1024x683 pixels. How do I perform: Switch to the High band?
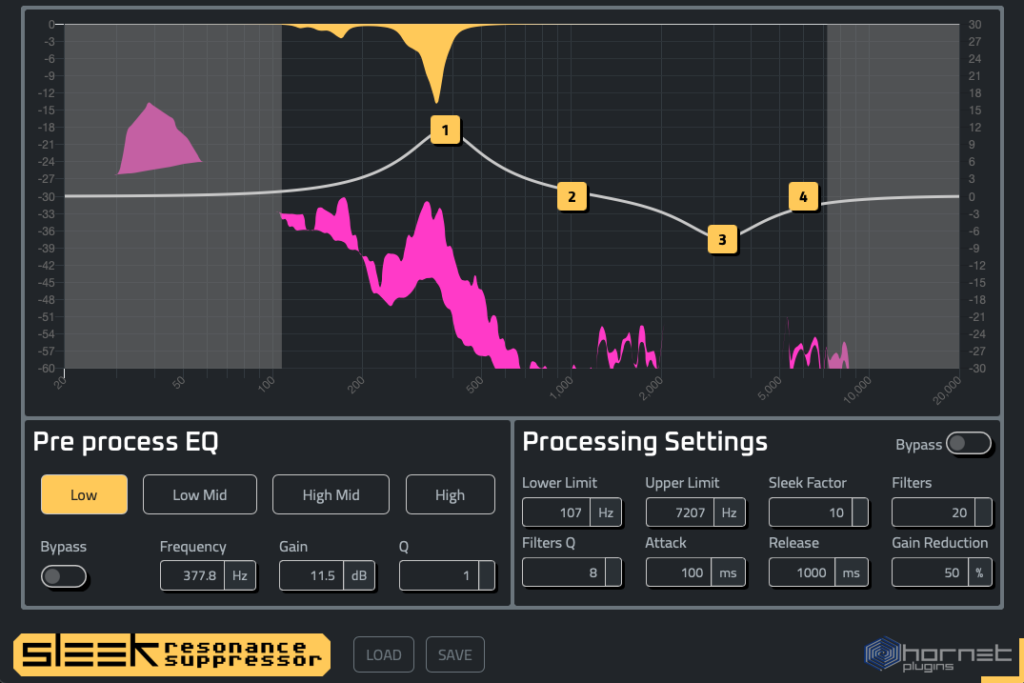coord(450,494)
